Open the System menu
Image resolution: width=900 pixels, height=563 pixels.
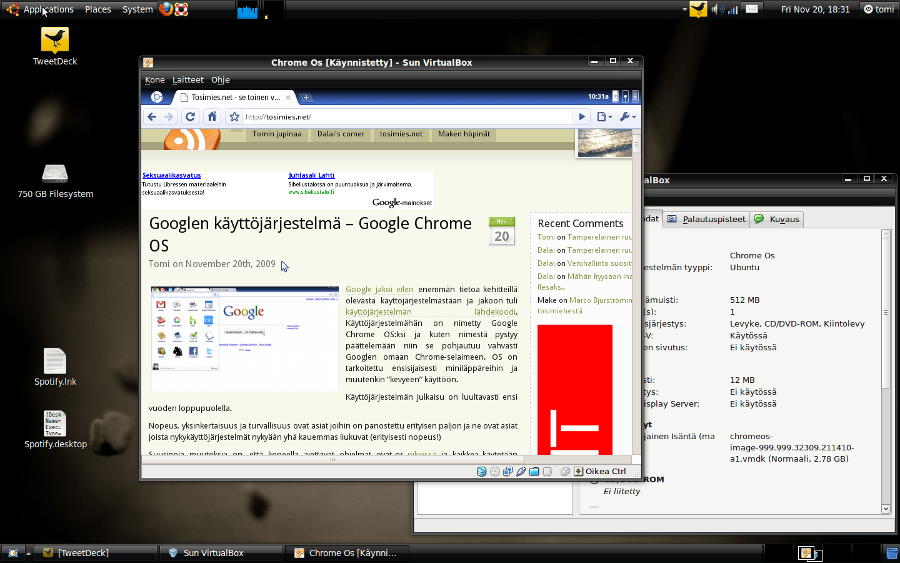pos(137,9)
